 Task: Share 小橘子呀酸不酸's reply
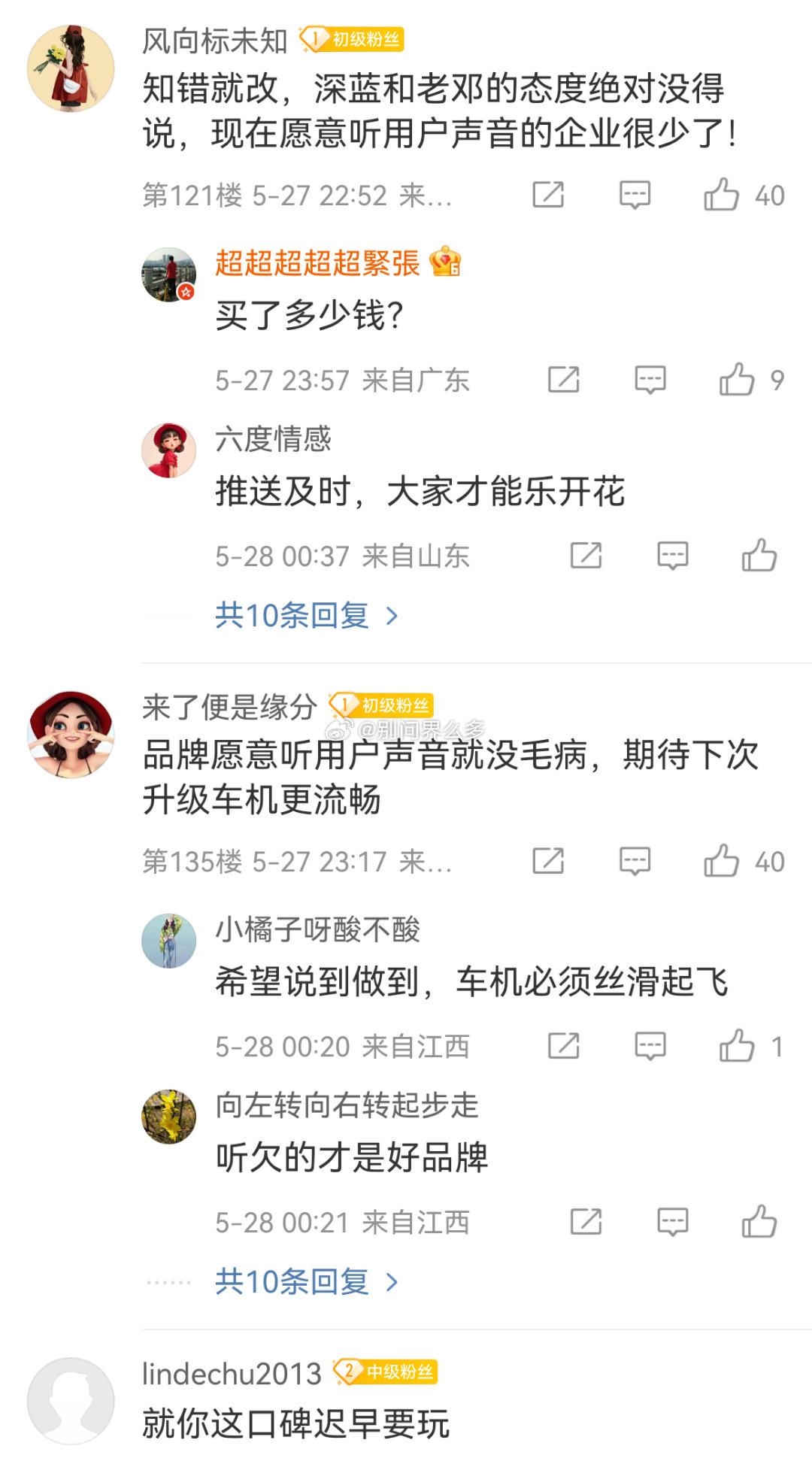coord(564,1046)
